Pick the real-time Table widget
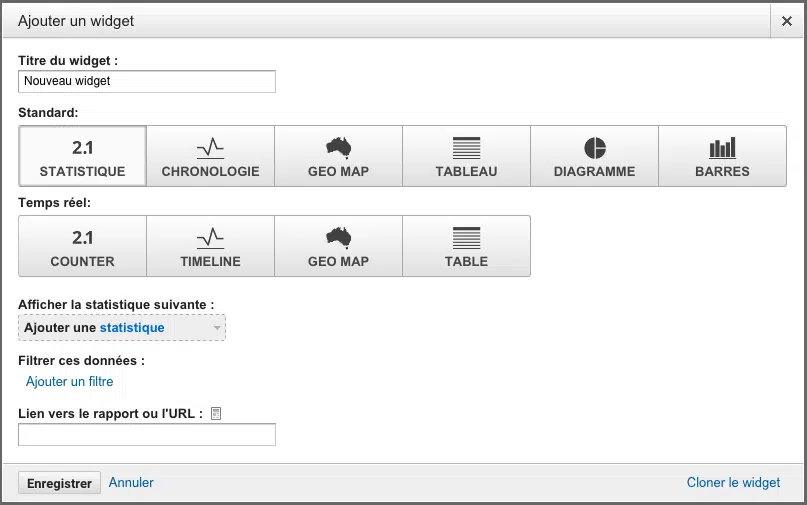 [x=466, y=246]
